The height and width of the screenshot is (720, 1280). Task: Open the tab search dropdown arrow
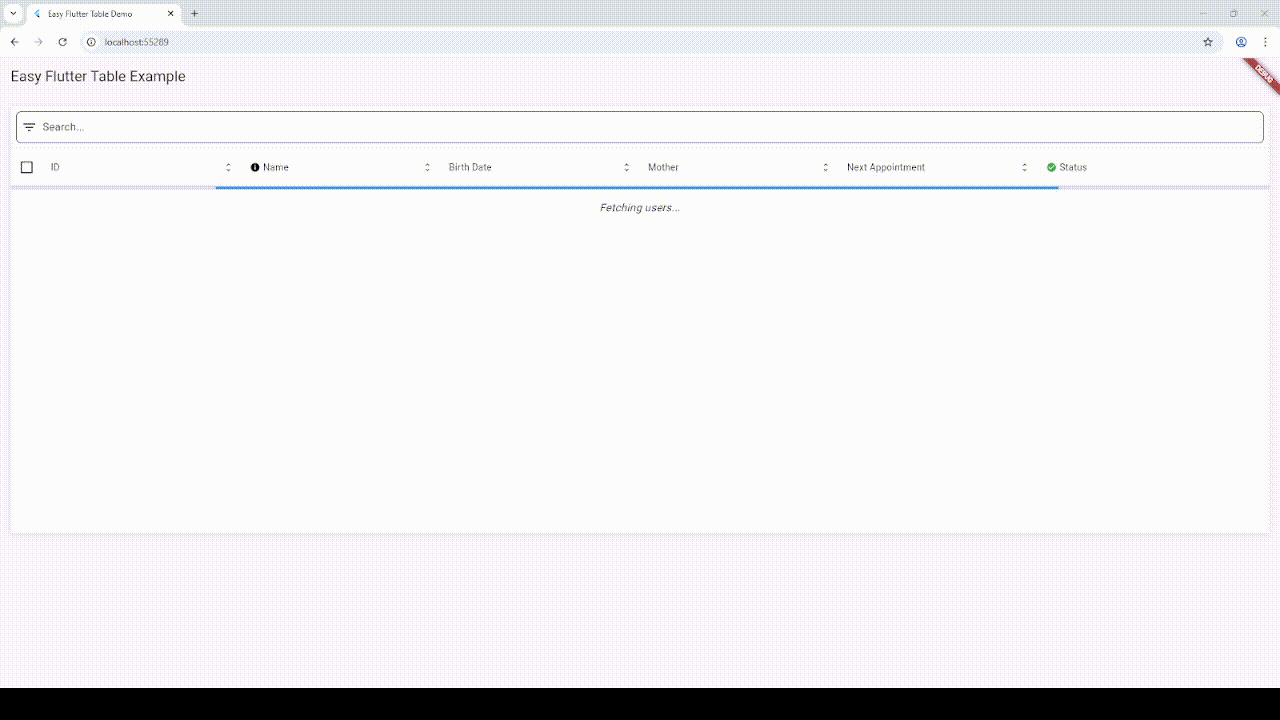tap(13, 14)
